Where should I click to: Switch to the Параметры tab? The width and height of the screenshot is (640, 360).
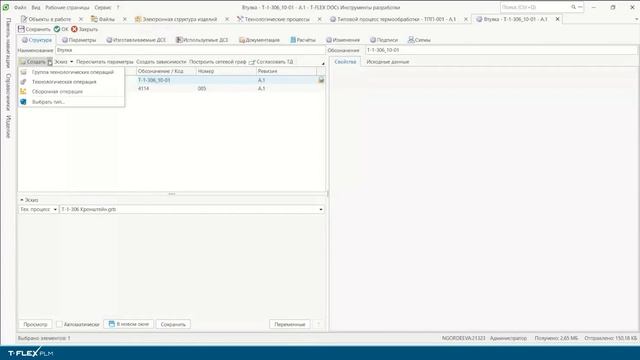click(x=79, y=40)
